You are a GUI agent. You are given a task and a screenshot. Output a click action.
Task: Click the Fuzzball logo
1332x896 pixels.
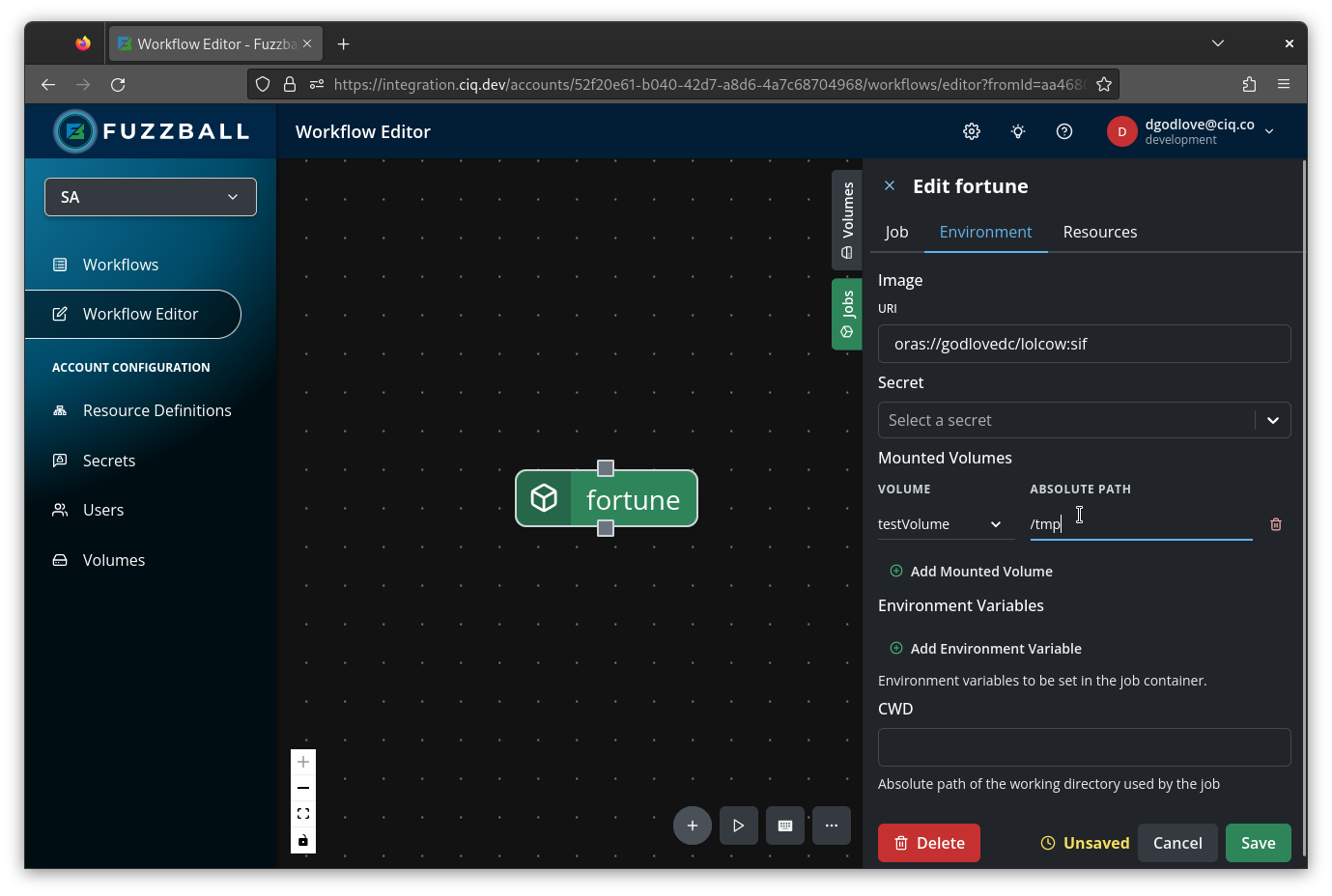click(152, 131)
